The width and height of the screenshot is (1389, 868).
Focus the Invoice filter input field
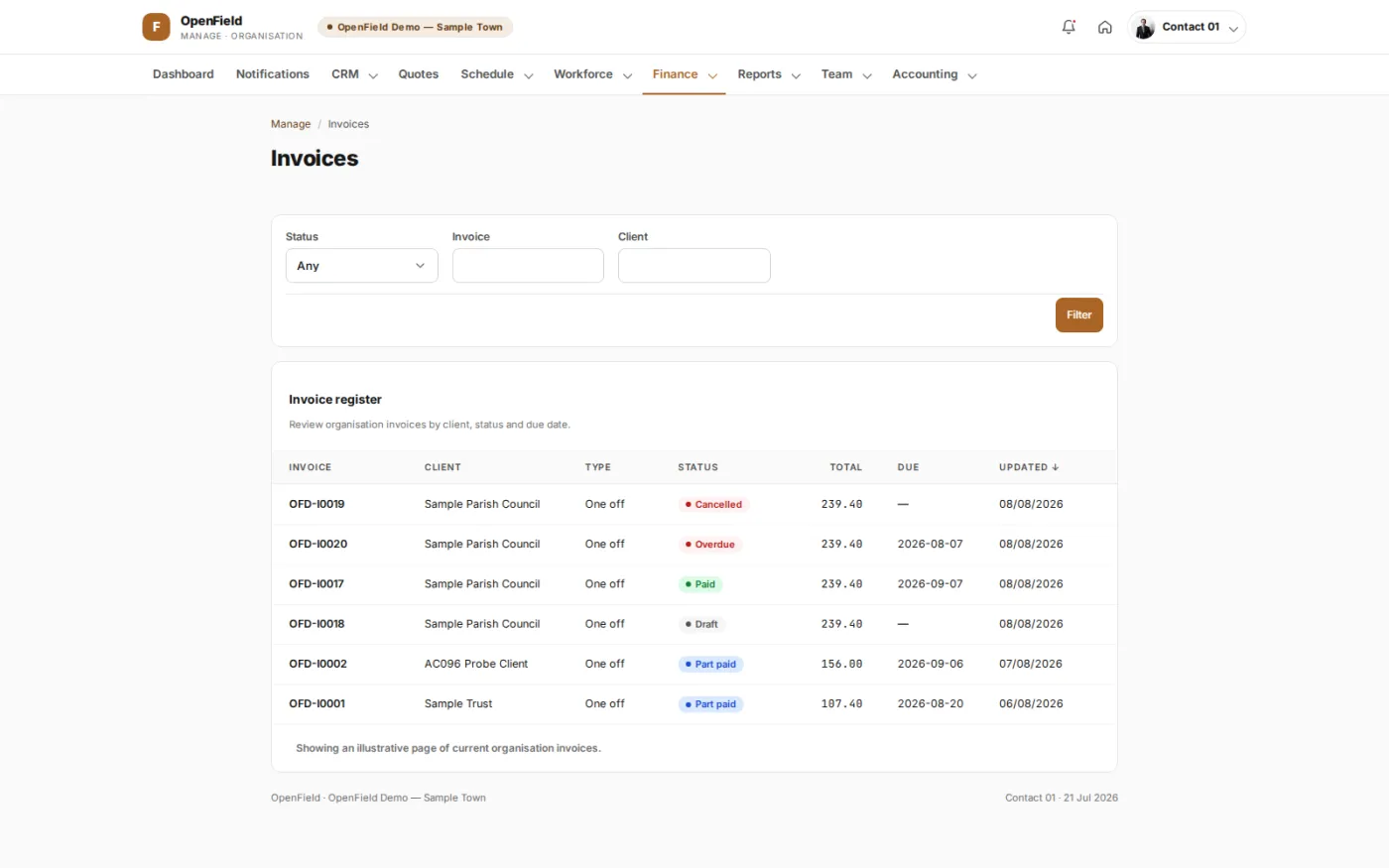click(x=528, y=266)
